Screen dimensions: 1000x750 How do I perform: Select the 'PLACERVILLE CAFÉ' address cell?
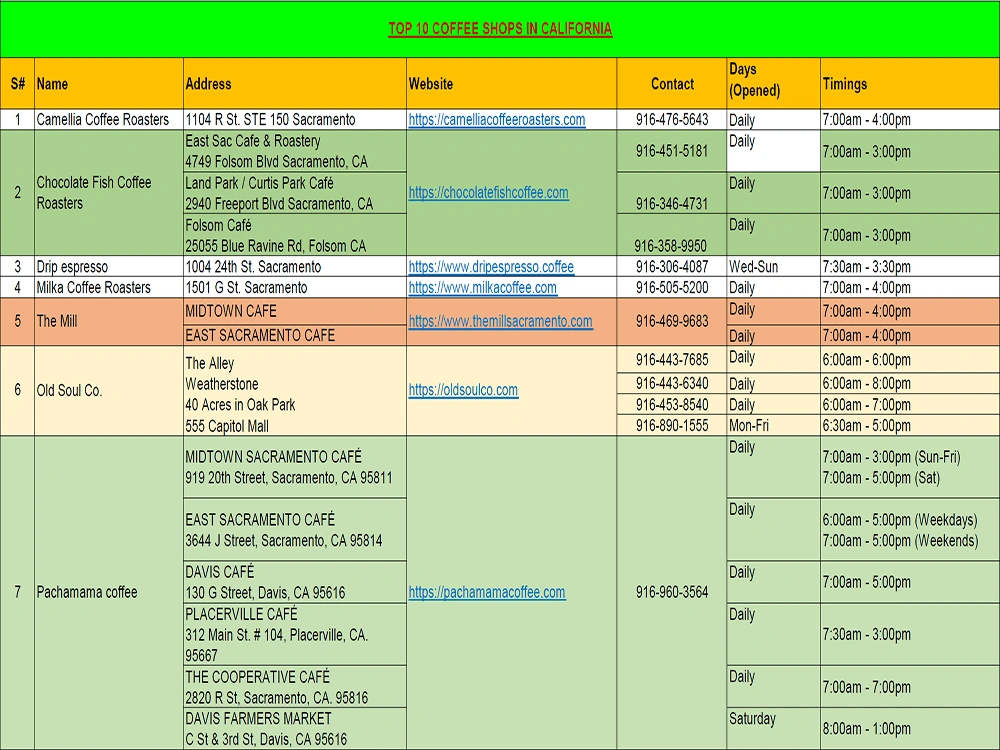295,635
